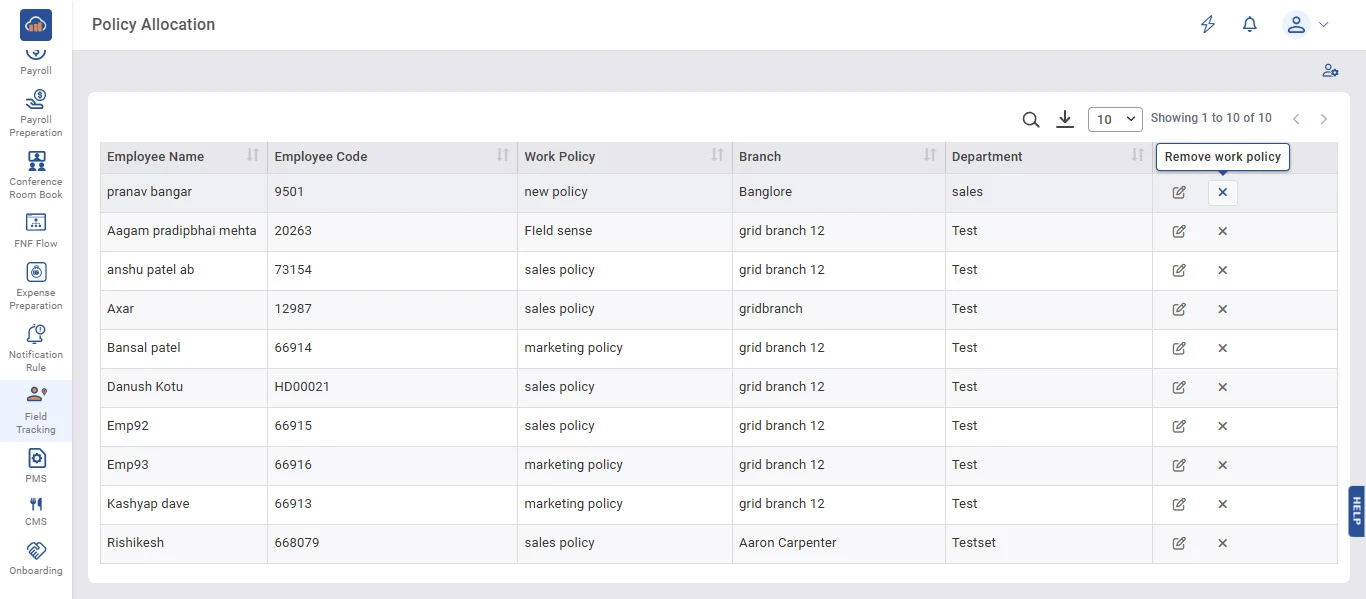This screenshot has height=599, width=1366.
Task: Open the notifications bell
Action: coord(1249,25)
